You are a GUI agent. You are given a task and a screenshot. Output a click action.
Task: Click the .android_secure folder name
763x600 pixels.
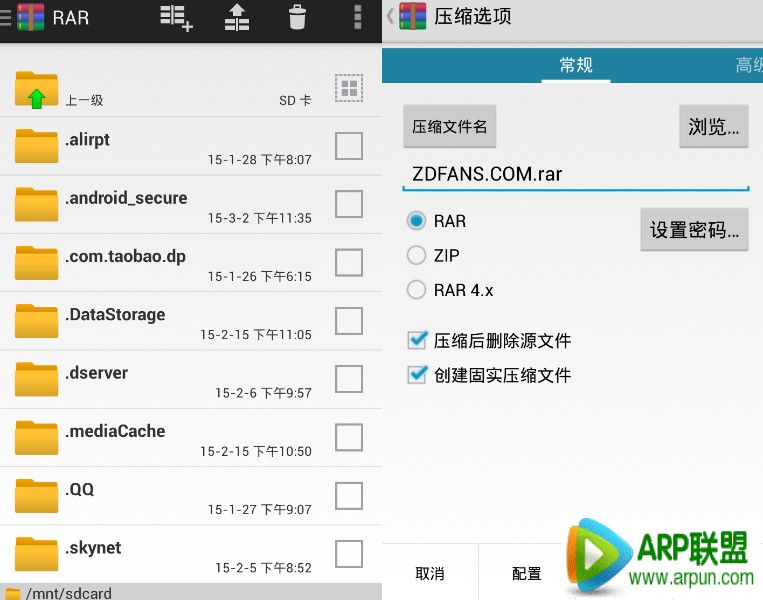127,198
